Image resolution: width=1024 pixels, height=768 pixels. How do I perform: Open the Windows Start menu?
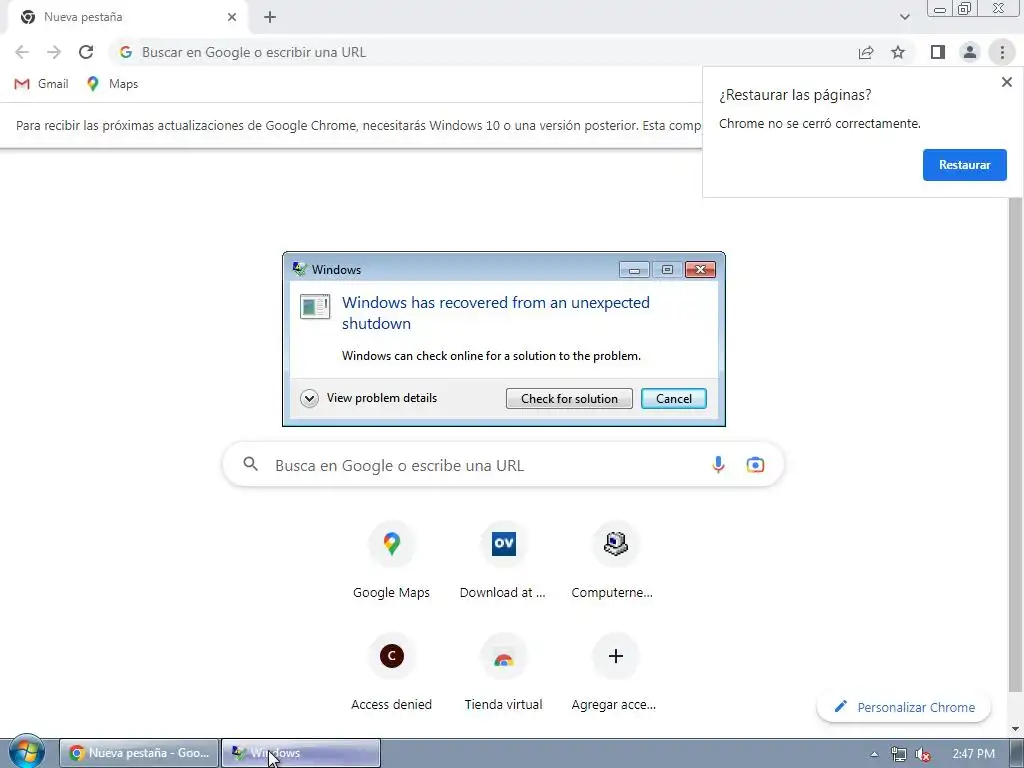[26, 752]
